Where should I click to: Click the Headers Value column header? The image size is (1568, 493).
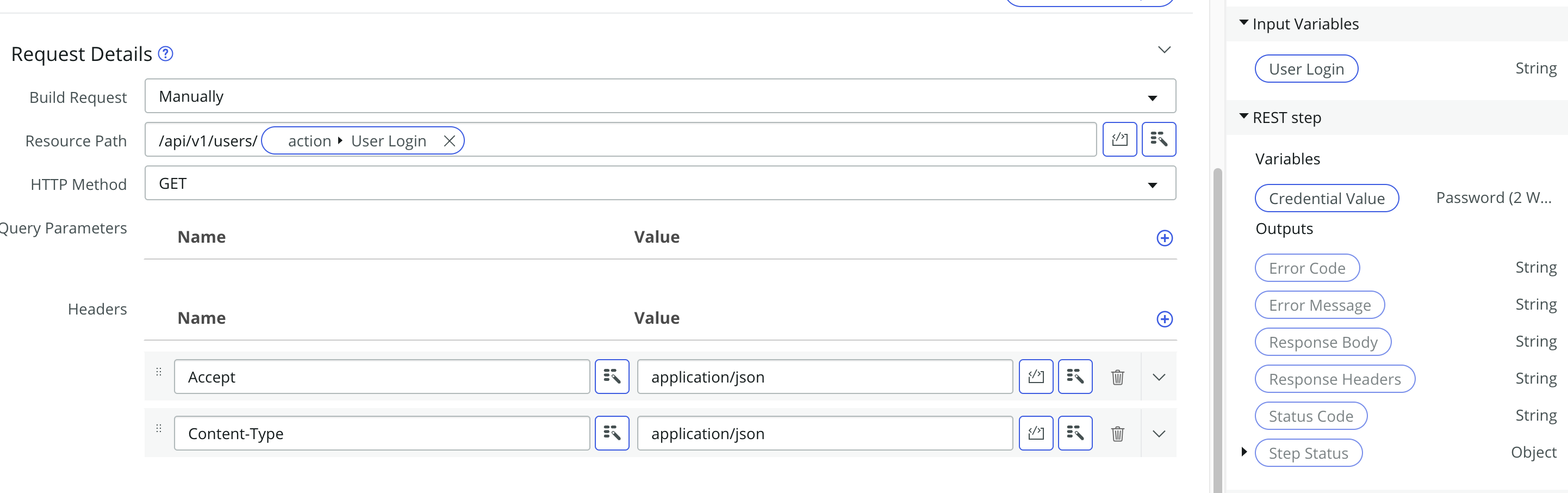tap(656, 318)
